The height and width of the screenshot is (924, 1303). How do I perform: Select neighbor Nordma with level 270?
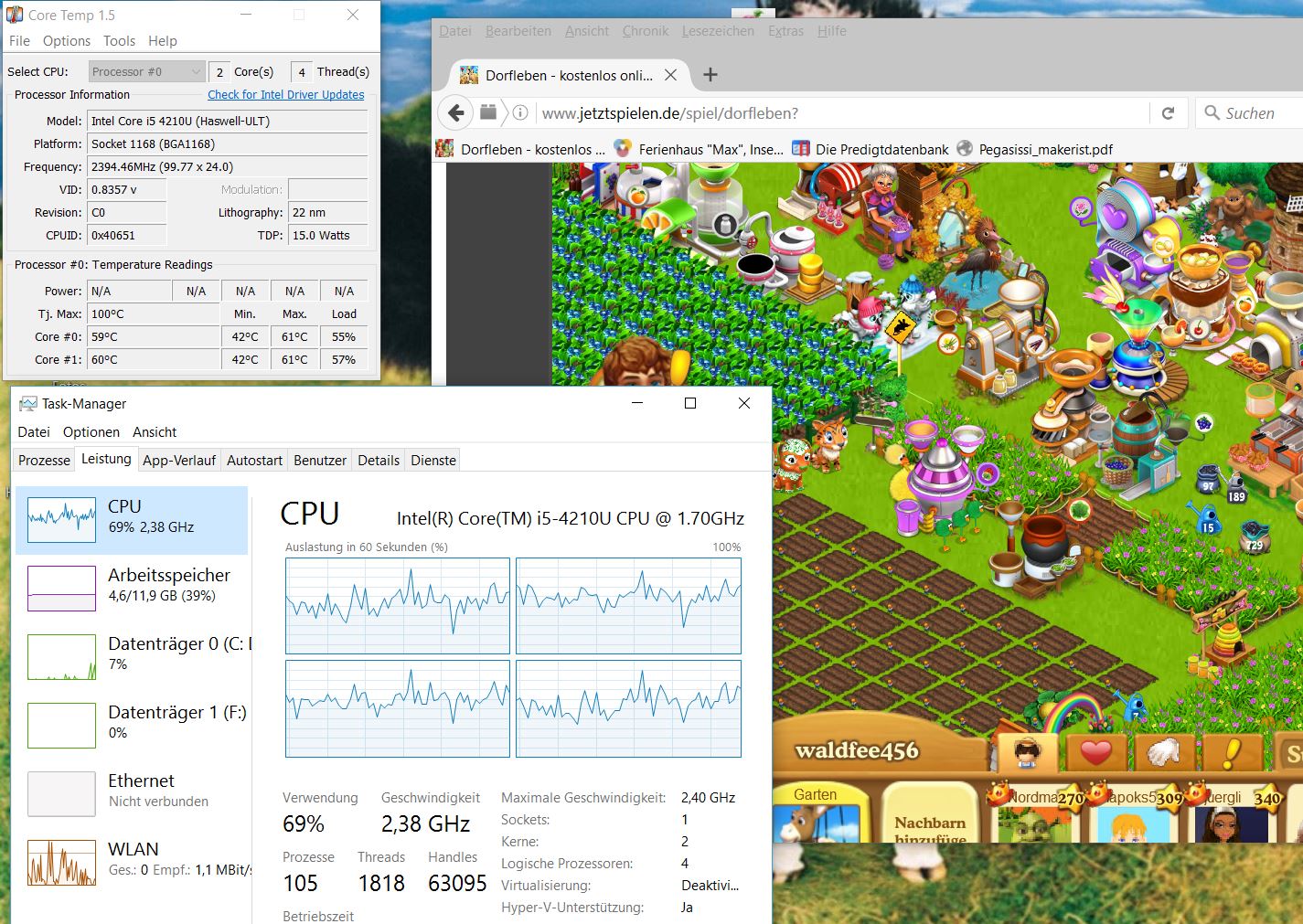[1035, 812]
